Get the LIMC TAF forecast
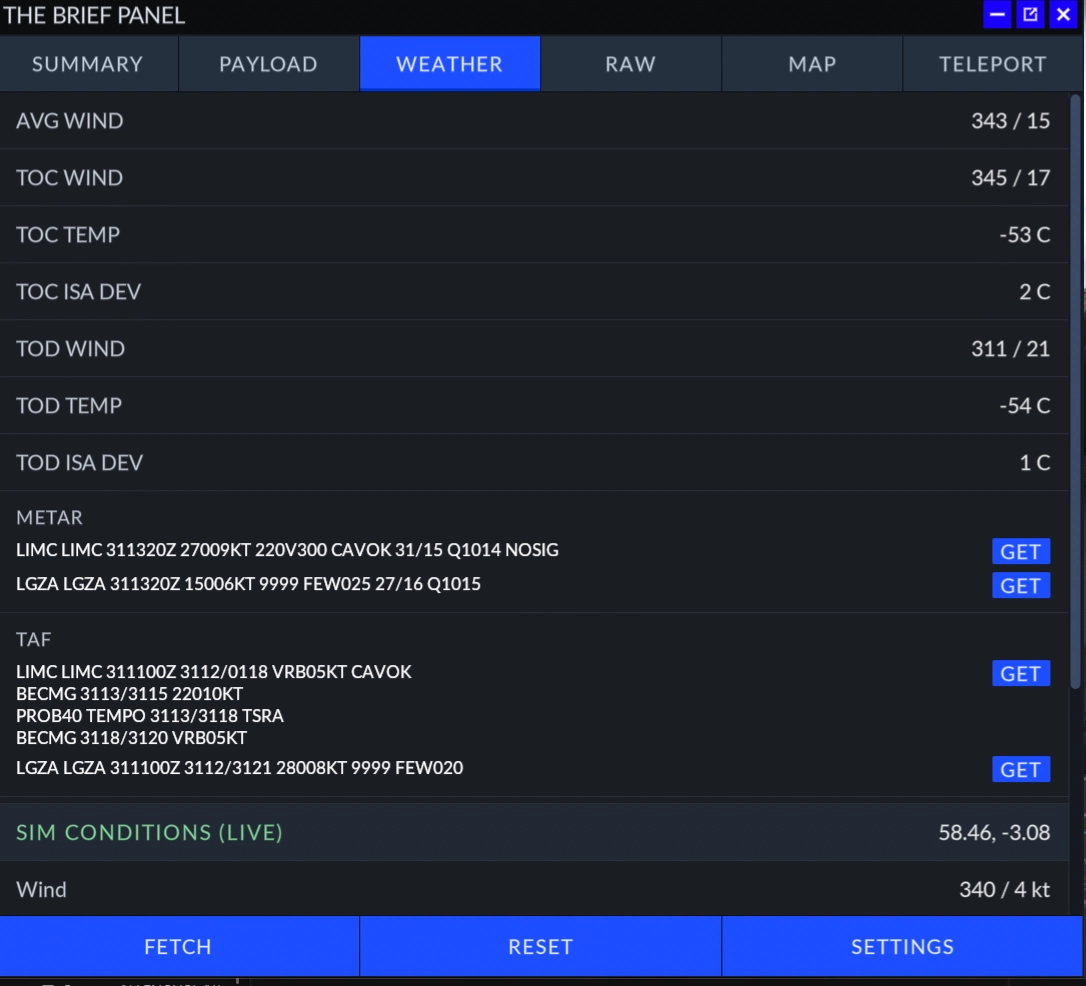 click(1021, 673)
